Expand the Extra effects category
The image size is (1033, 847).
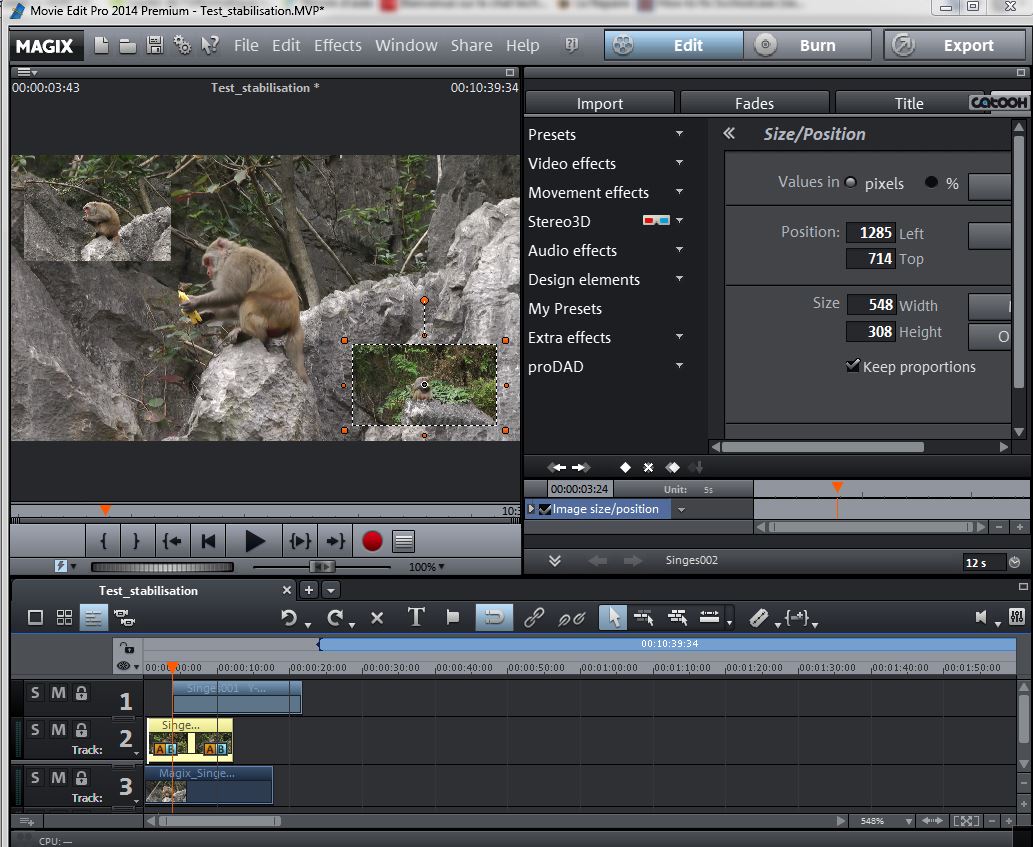679,337
